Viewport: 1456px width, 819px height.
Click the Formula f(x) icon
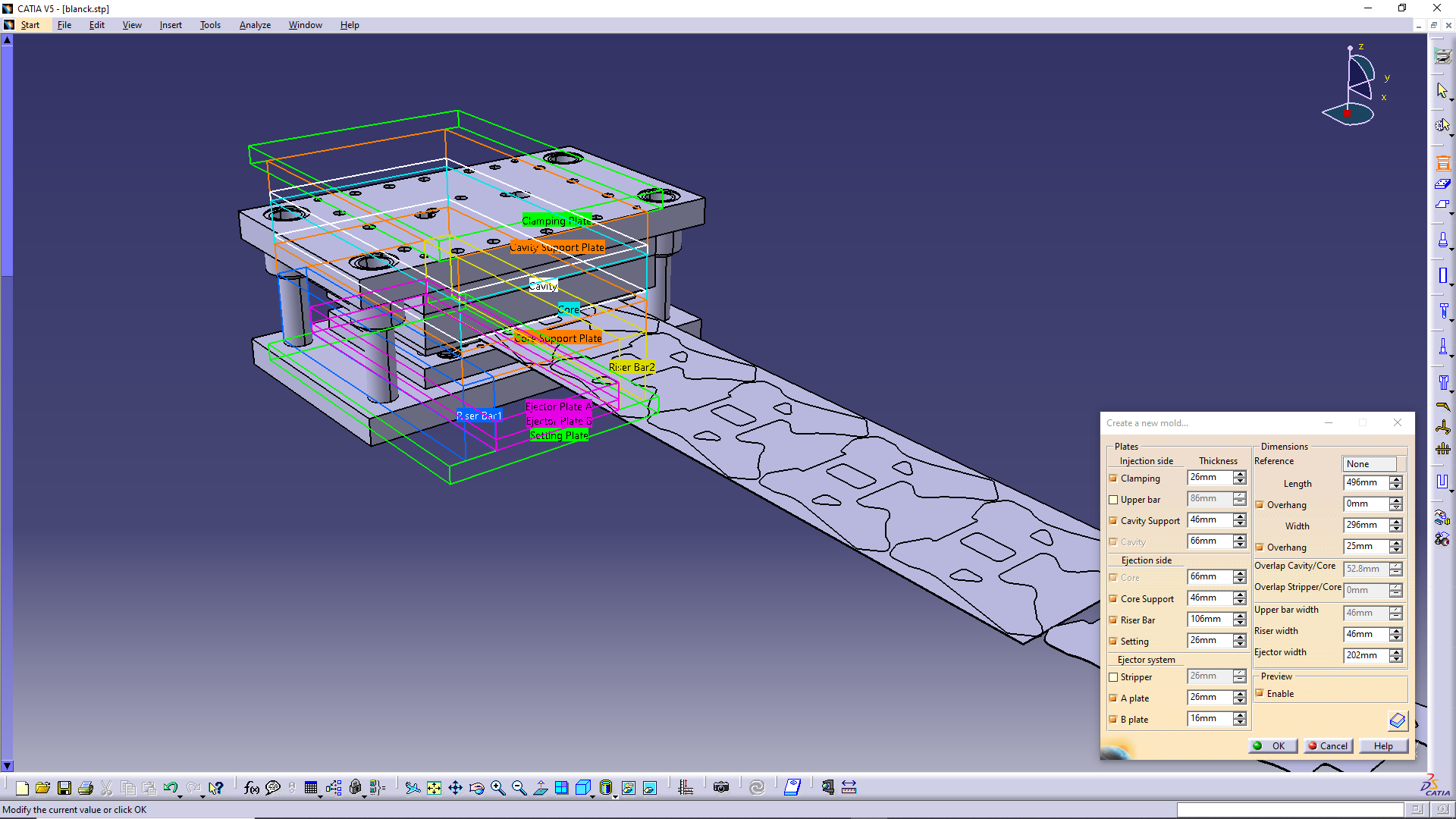click(251, 788)
